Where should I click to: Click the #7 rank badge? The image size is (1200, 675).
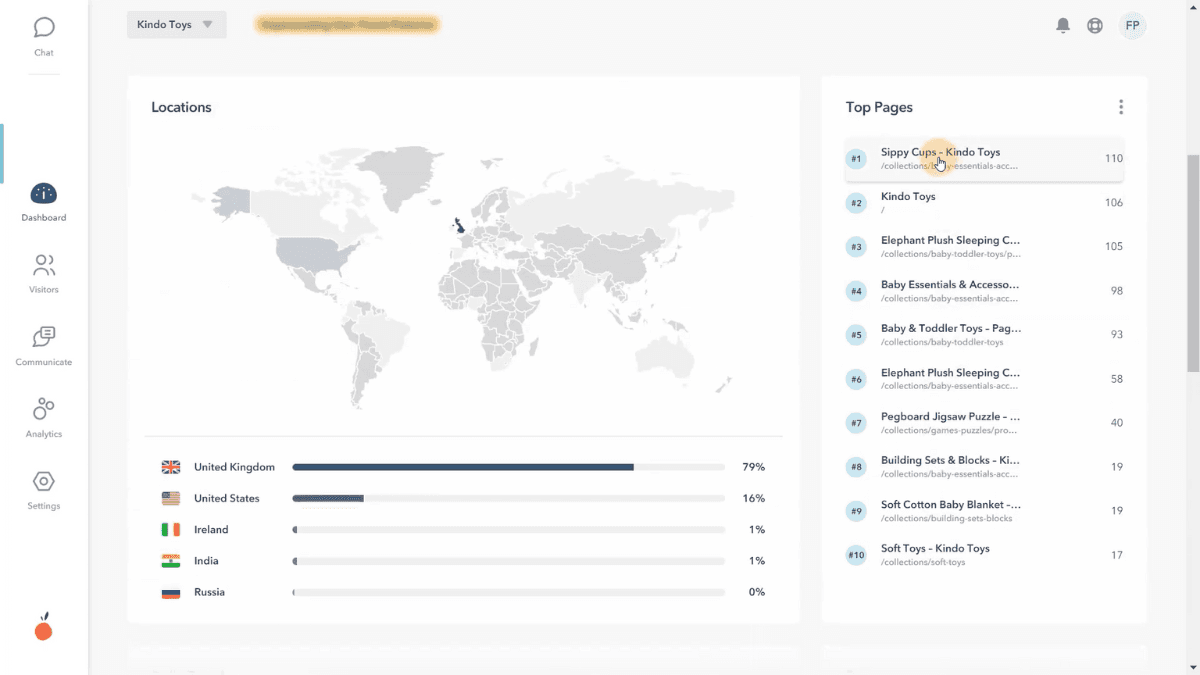[856, 423]
